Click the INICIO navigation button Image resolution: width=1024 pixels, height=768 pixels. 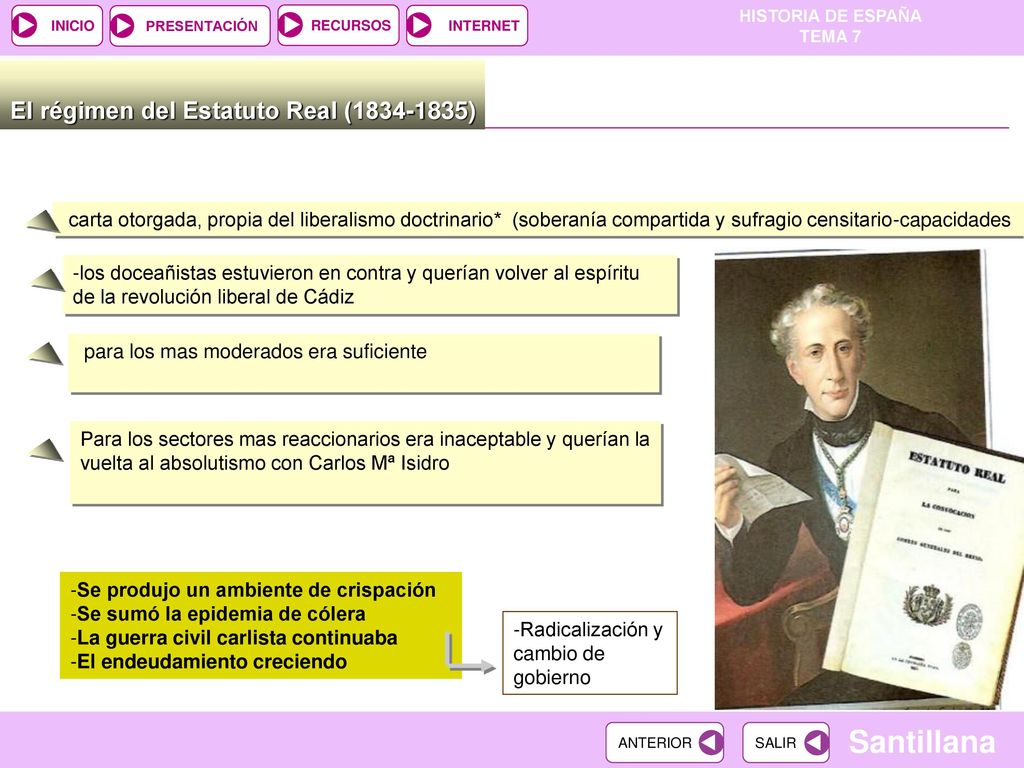[x=57, y=25]
